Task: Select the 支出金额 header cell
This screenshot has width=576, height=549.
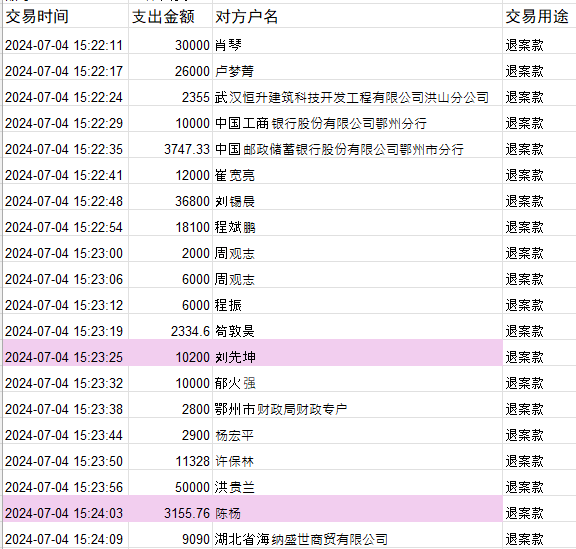Action: pos(170,16)
